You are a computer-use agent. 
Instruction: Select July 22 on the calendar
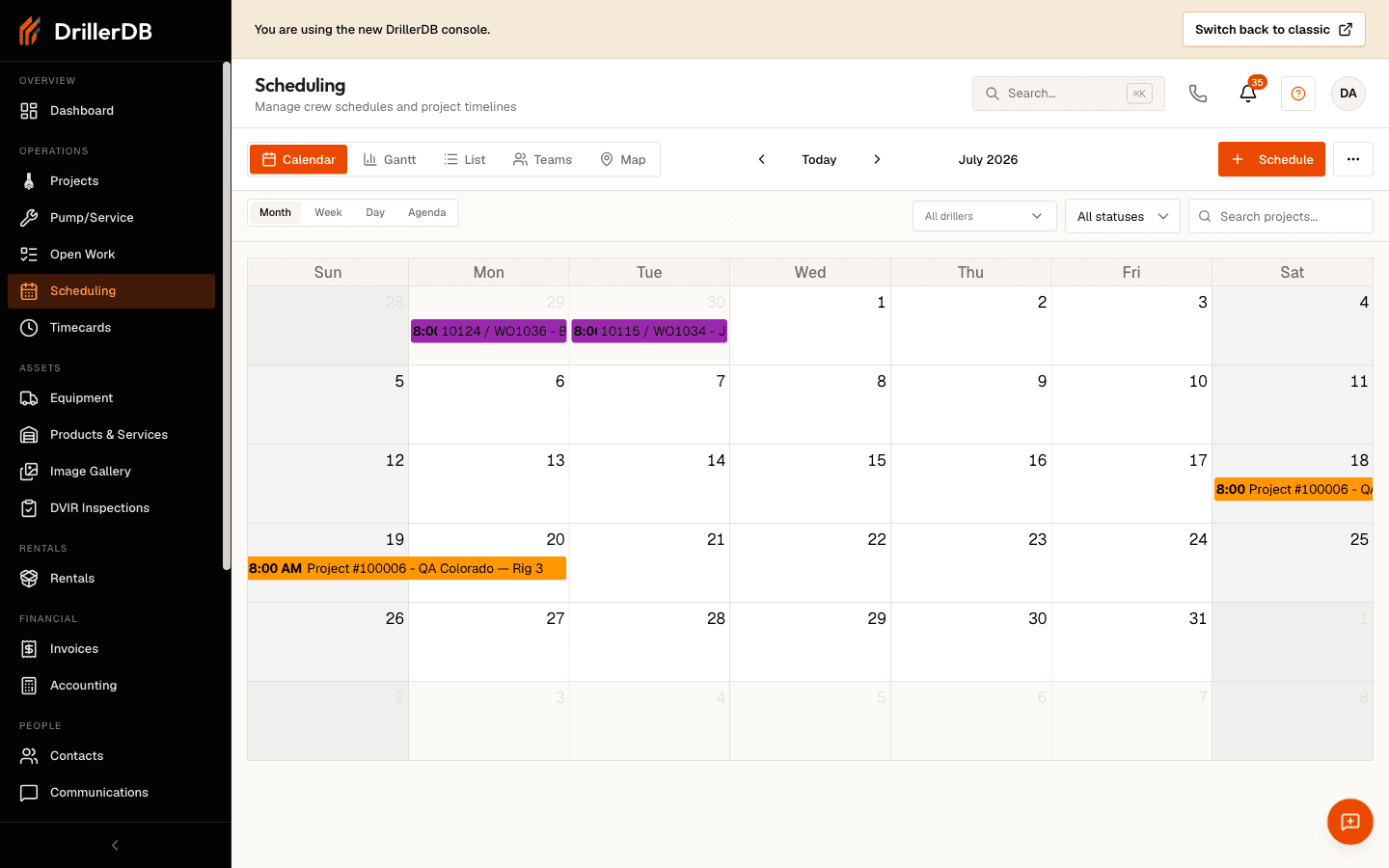pos(810,562)
